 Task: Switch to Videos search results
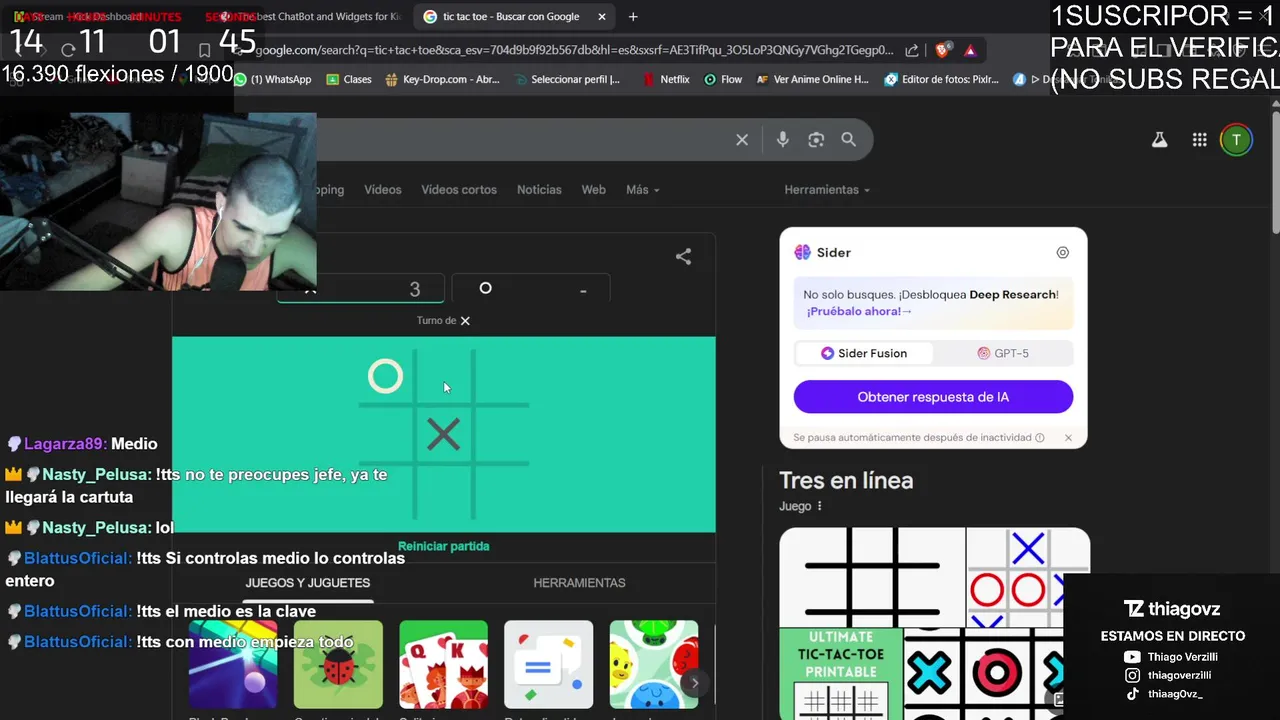point(383,190)
